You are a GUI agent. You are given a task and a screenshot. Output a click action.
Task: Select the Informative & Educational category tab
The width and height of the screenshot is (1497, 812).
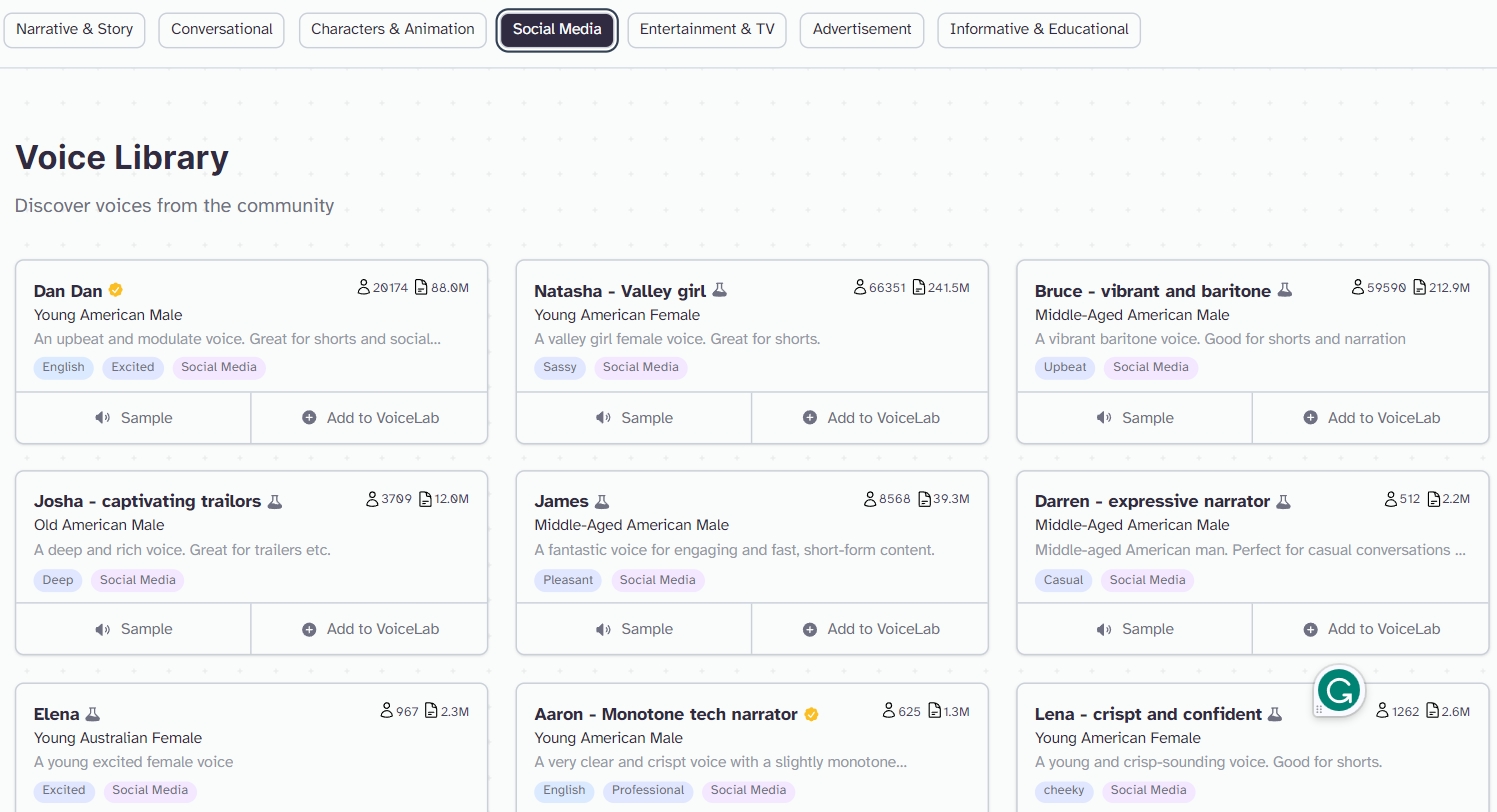1039,29
